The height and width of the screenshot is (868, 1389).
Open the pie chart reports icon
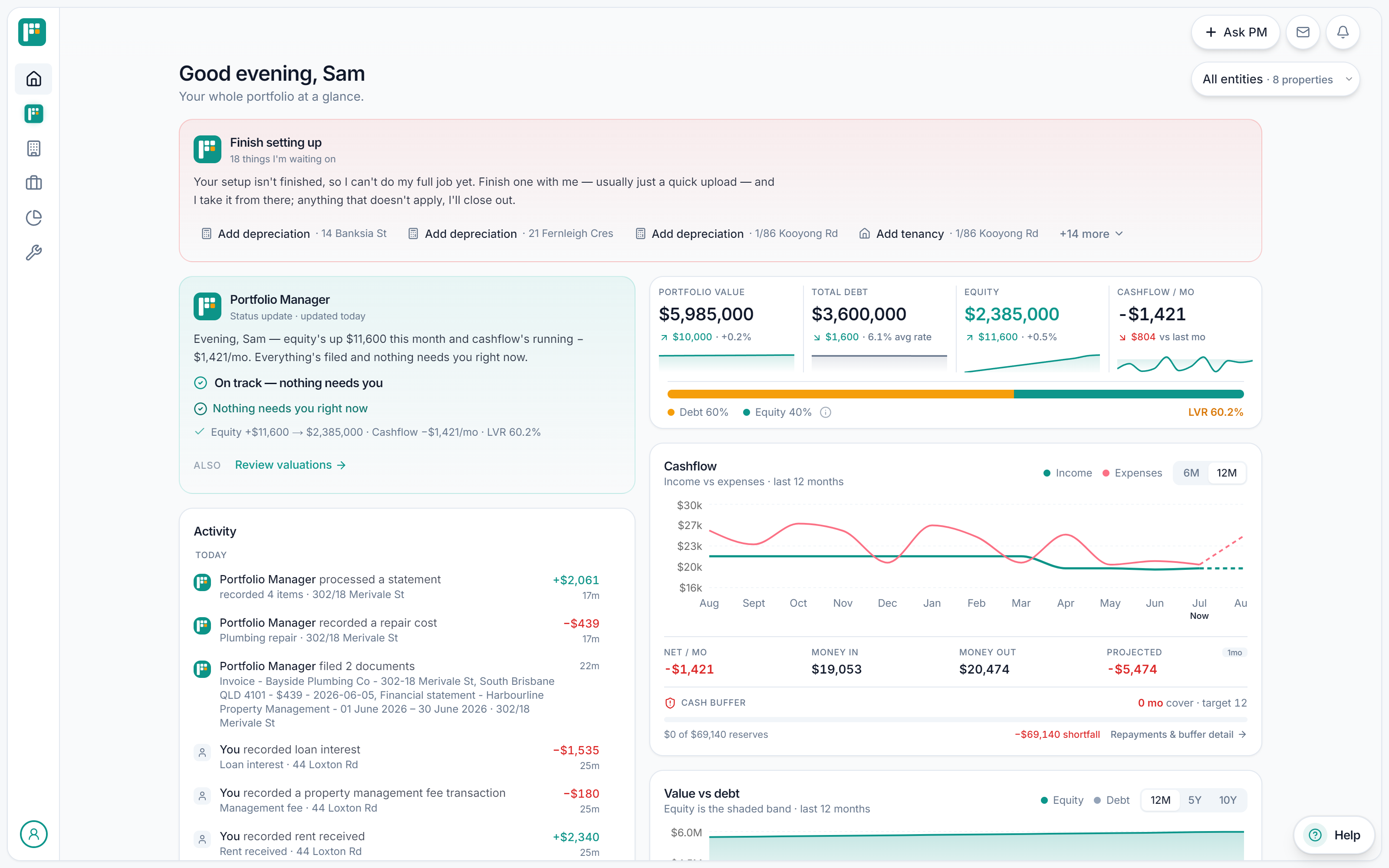pyautogui.click(x=34, y=217)
